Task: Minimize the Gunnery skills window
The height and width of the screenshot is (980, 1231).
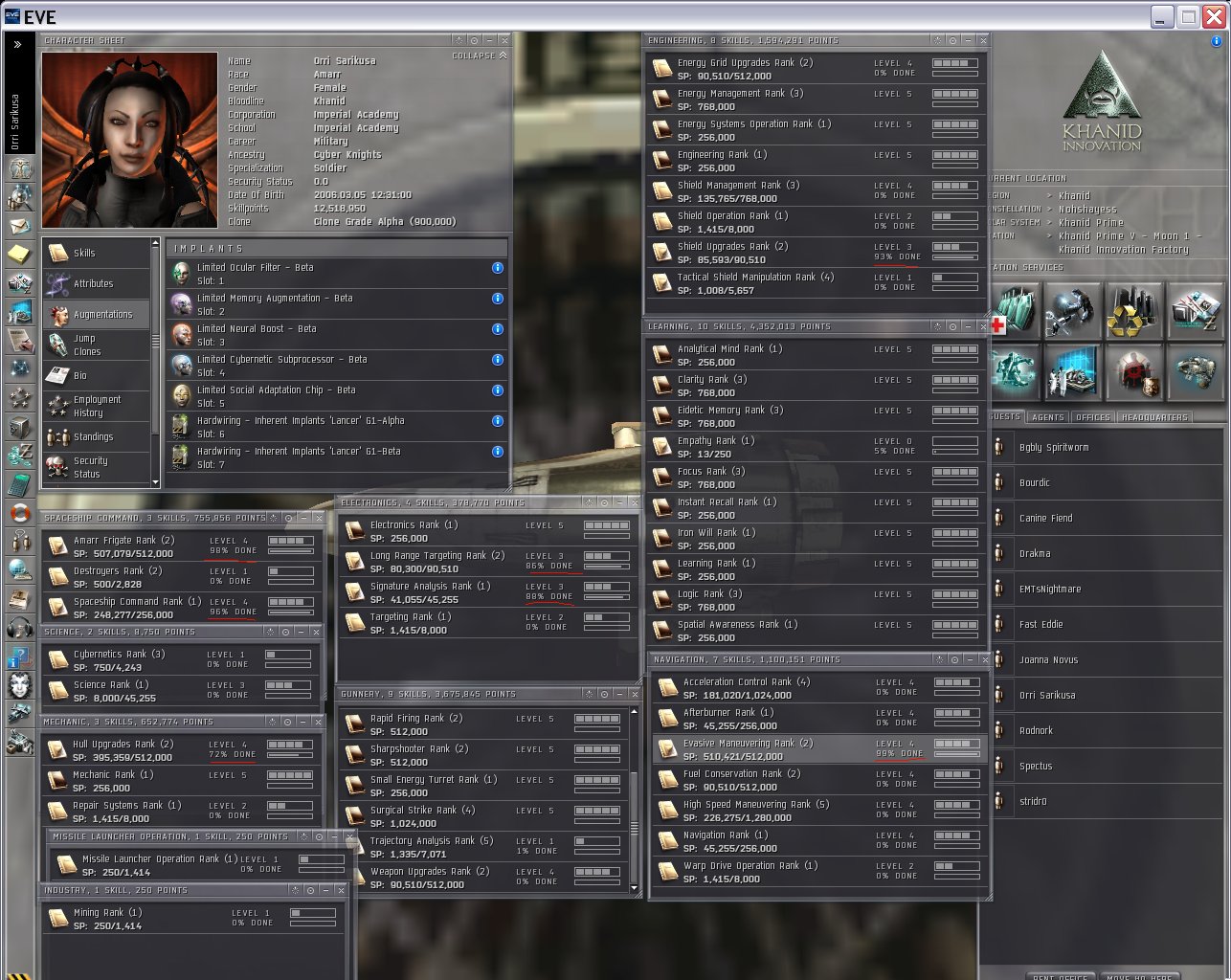Action: tap(619, 694)
